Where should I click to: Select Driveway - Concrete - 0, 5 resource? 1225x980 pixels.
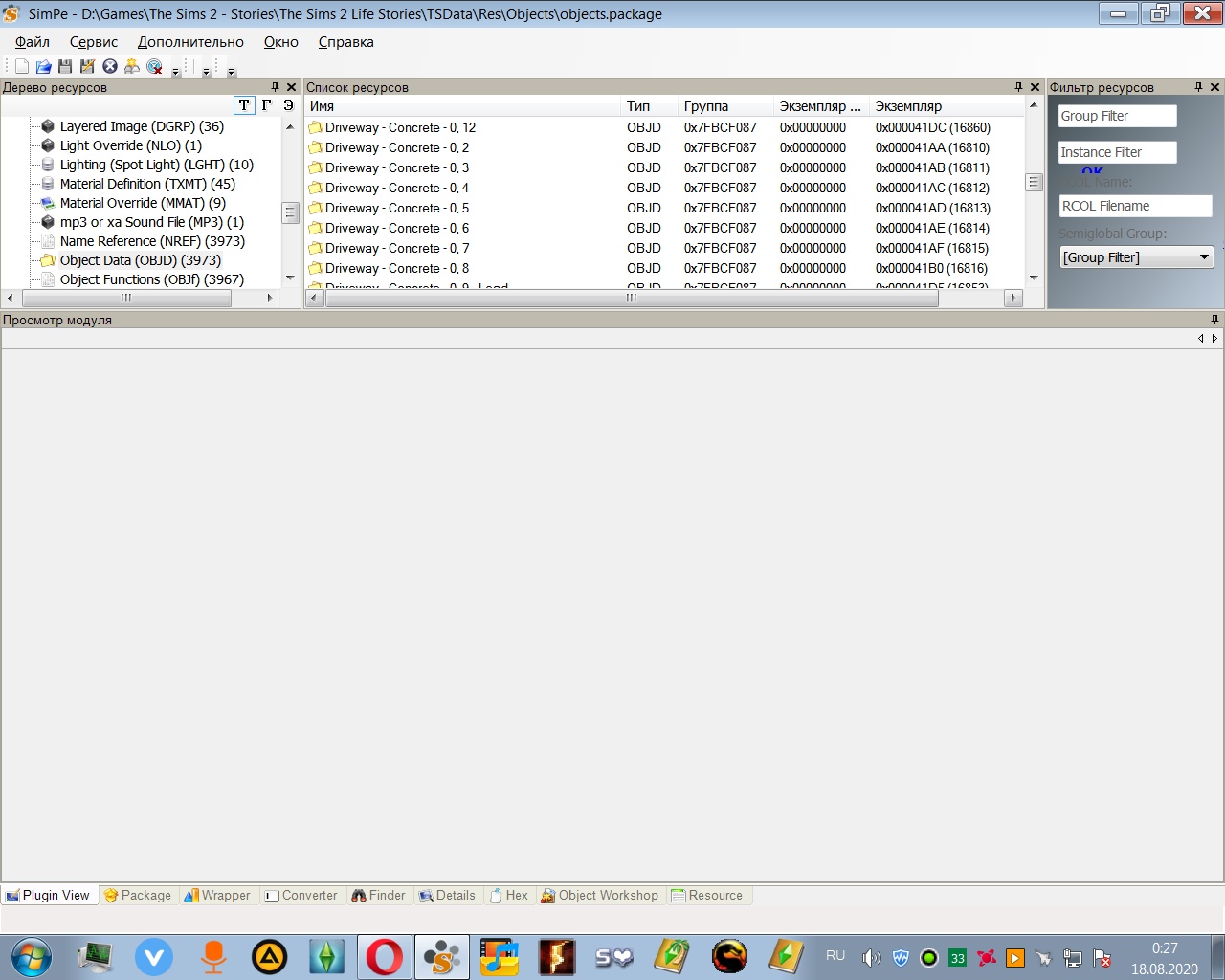coord(396,208)
